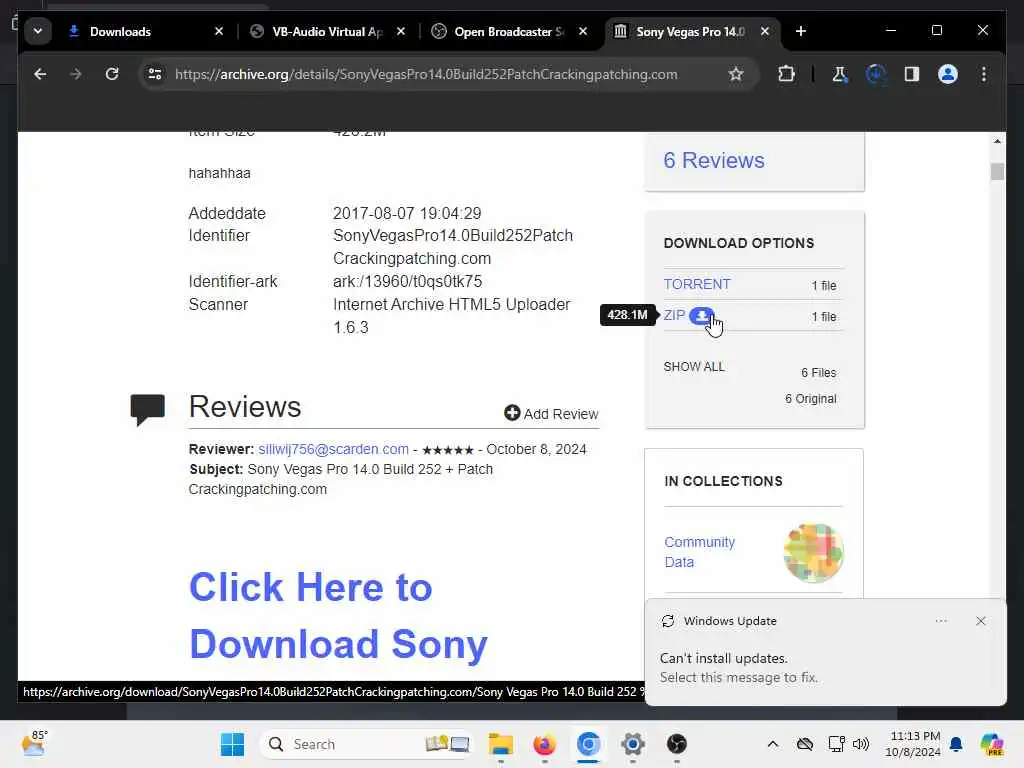Select the Sony Vegas Pro 14.0 tab
Image resolution: width=1024 pixels, height=768 pixels.
point(690,31)
